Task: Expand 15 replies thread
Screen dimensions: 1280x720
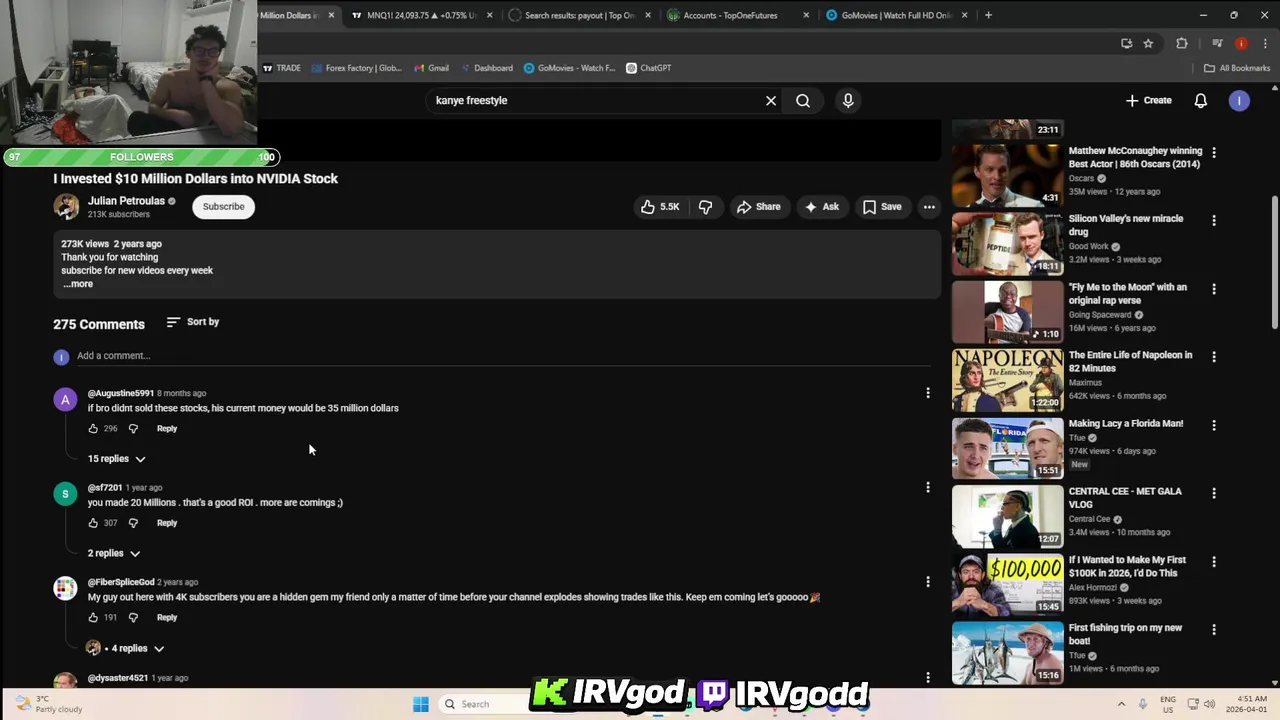Action: 117,459
